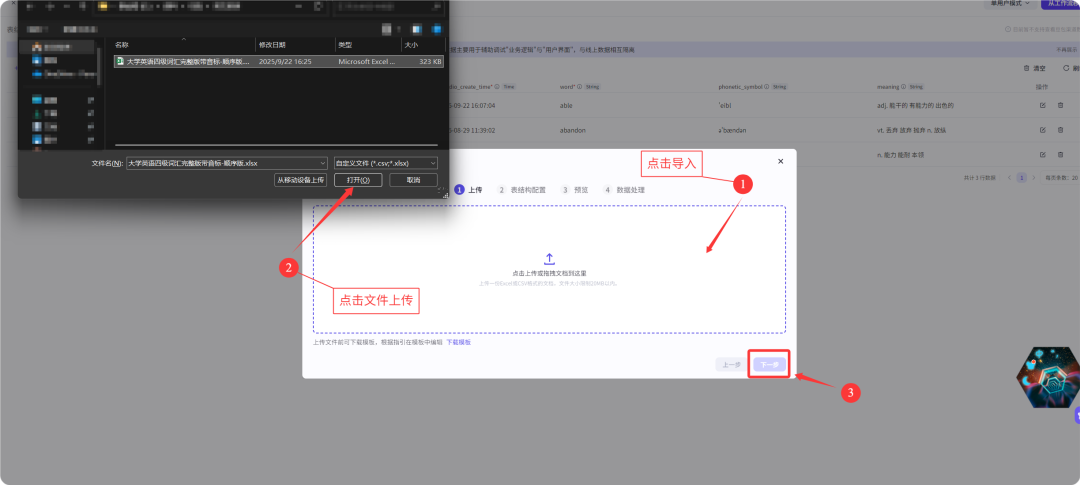
Task: Click the upload arrow icon in the drop zone
Action: point(549,259)
